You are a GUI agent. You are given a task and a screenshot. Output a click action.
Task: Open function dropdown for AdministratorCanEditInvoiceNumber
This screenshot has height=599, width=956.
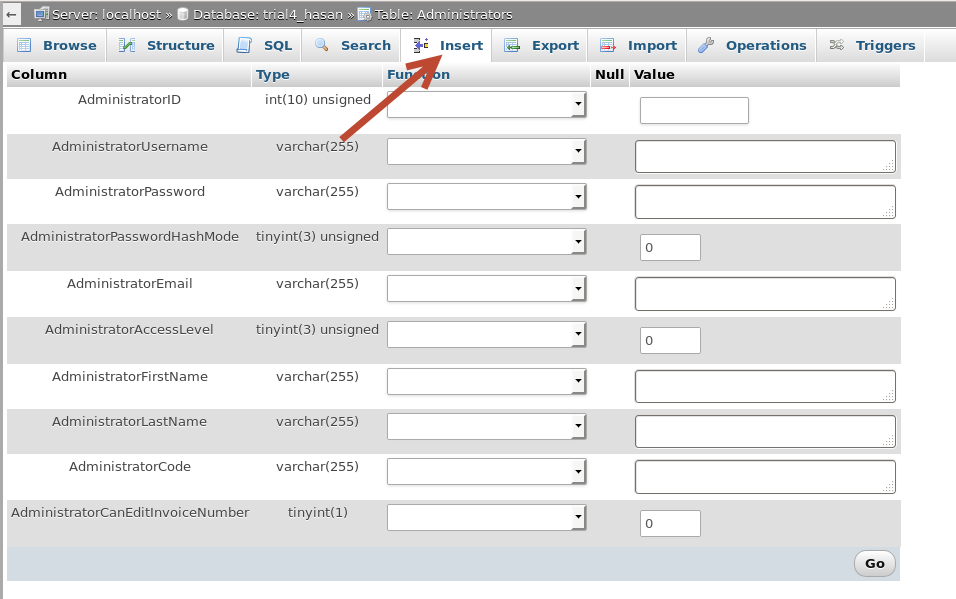pyautogui.click(x=486, y=517)
